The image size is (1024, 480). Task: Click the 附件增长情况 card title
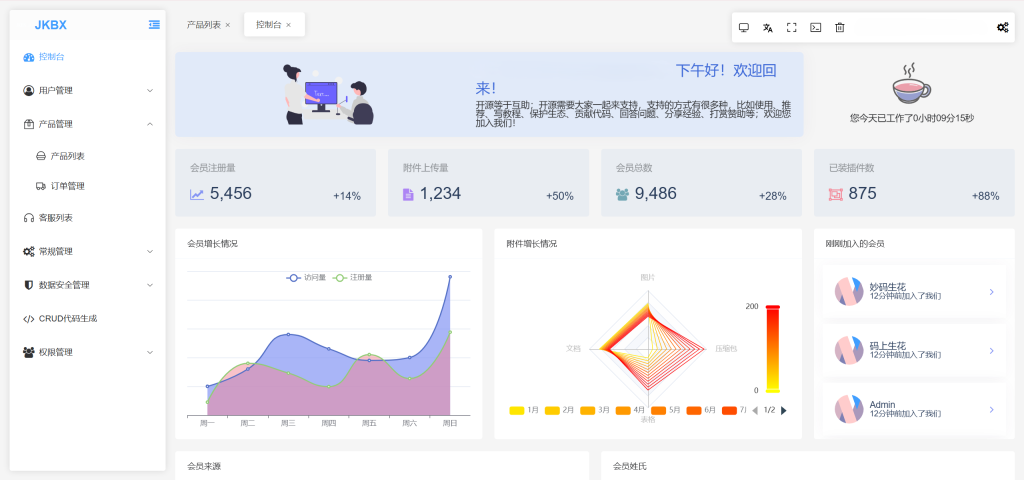tap(532, 244)
